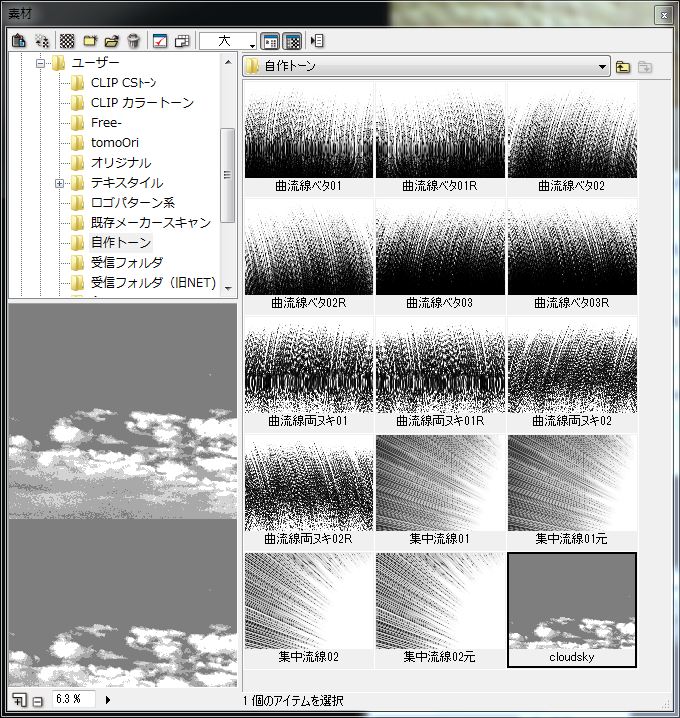Close the 素材 palette window
Viewport: 680px width, 718px height.
(x=664, y=15)
